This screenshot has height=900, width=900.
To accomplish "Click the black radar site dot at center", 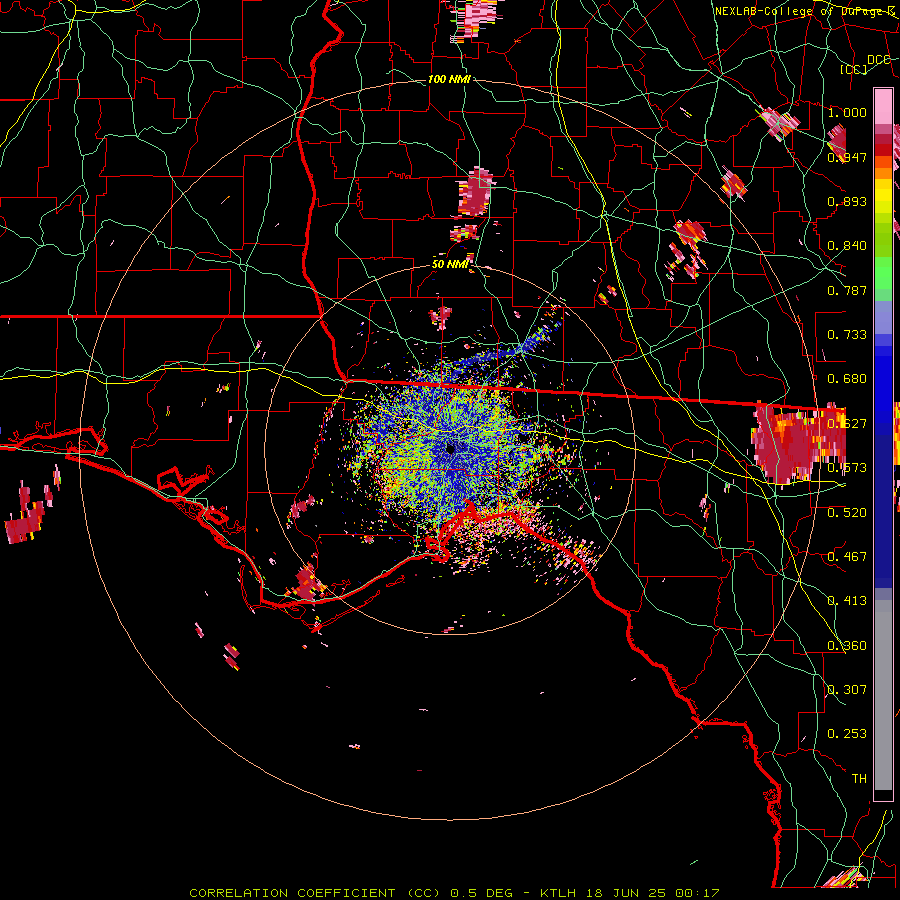I will [451, 448].
